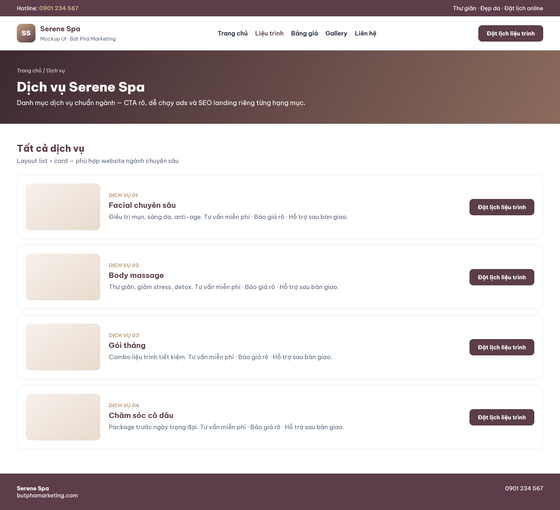Click the DỊCH VỤ 04 label
Image resolution: width=560 pixels, height=510 pixels.
[124, 405]
